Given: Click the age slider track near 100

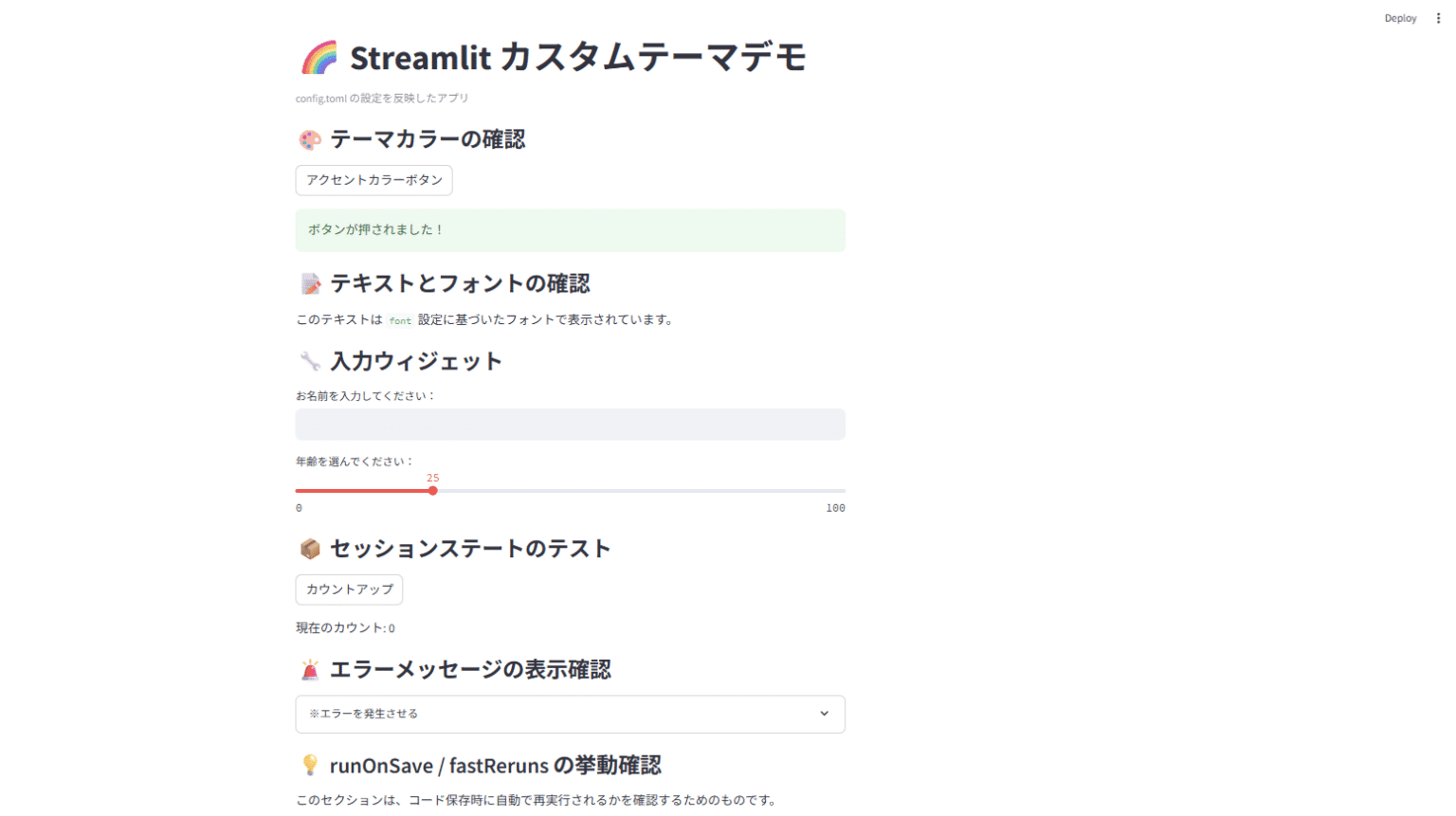Looking at the screenshot, I should tap(839, 491).
